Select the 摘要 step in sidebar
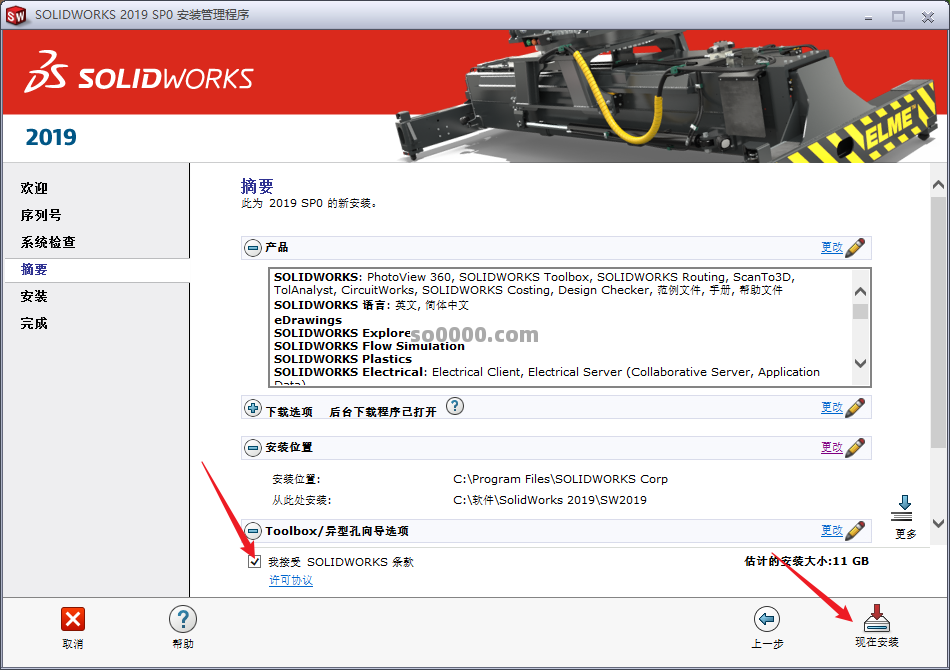 point(34,270)
